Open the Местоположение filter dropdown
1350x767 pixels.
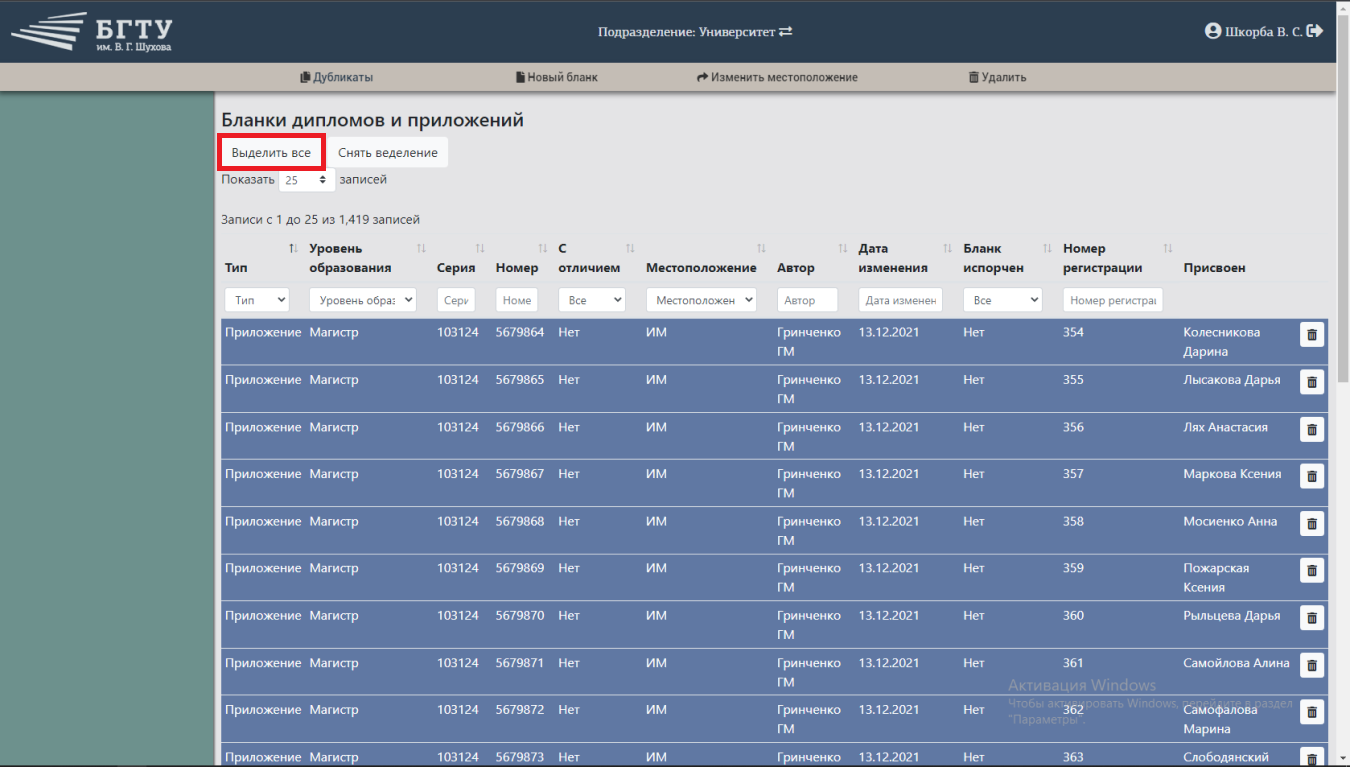coord(701,300)
